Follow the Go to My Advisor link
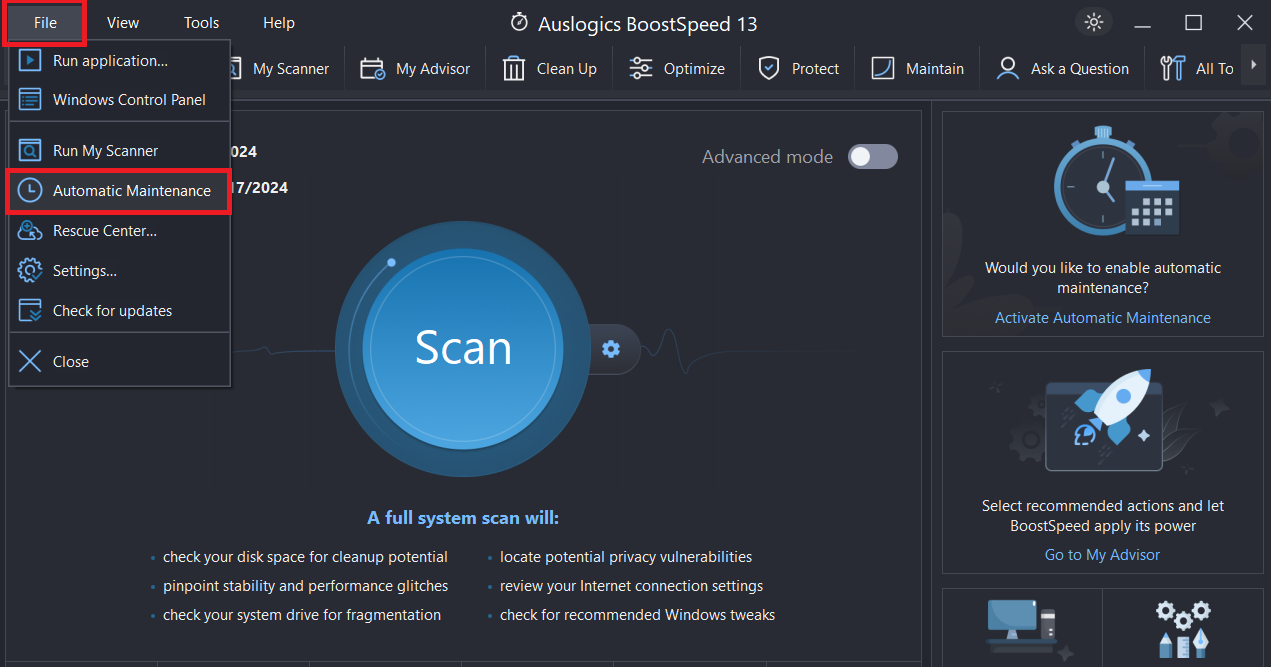This screenshot has width=1271, height=667. [x=1103, y=555]
